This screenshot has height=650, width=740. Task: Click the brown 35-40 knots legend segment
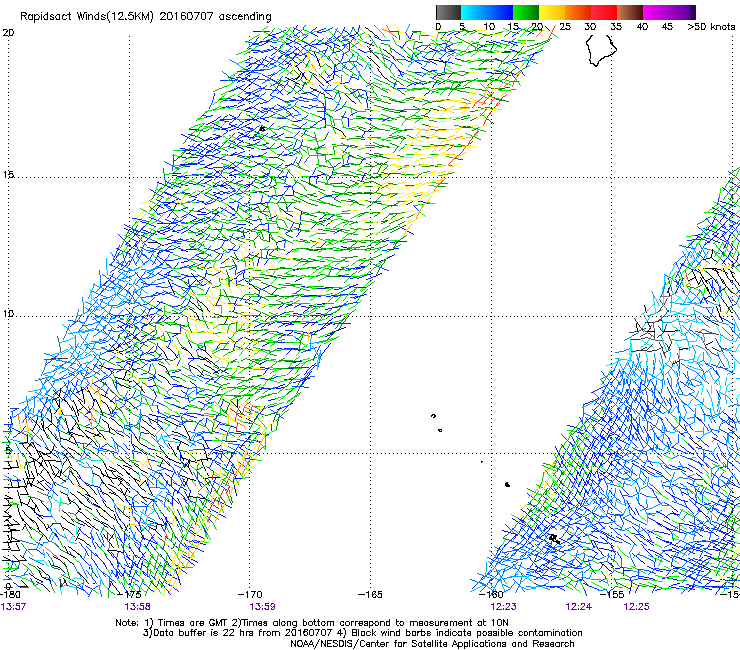(x=630, y=12)
